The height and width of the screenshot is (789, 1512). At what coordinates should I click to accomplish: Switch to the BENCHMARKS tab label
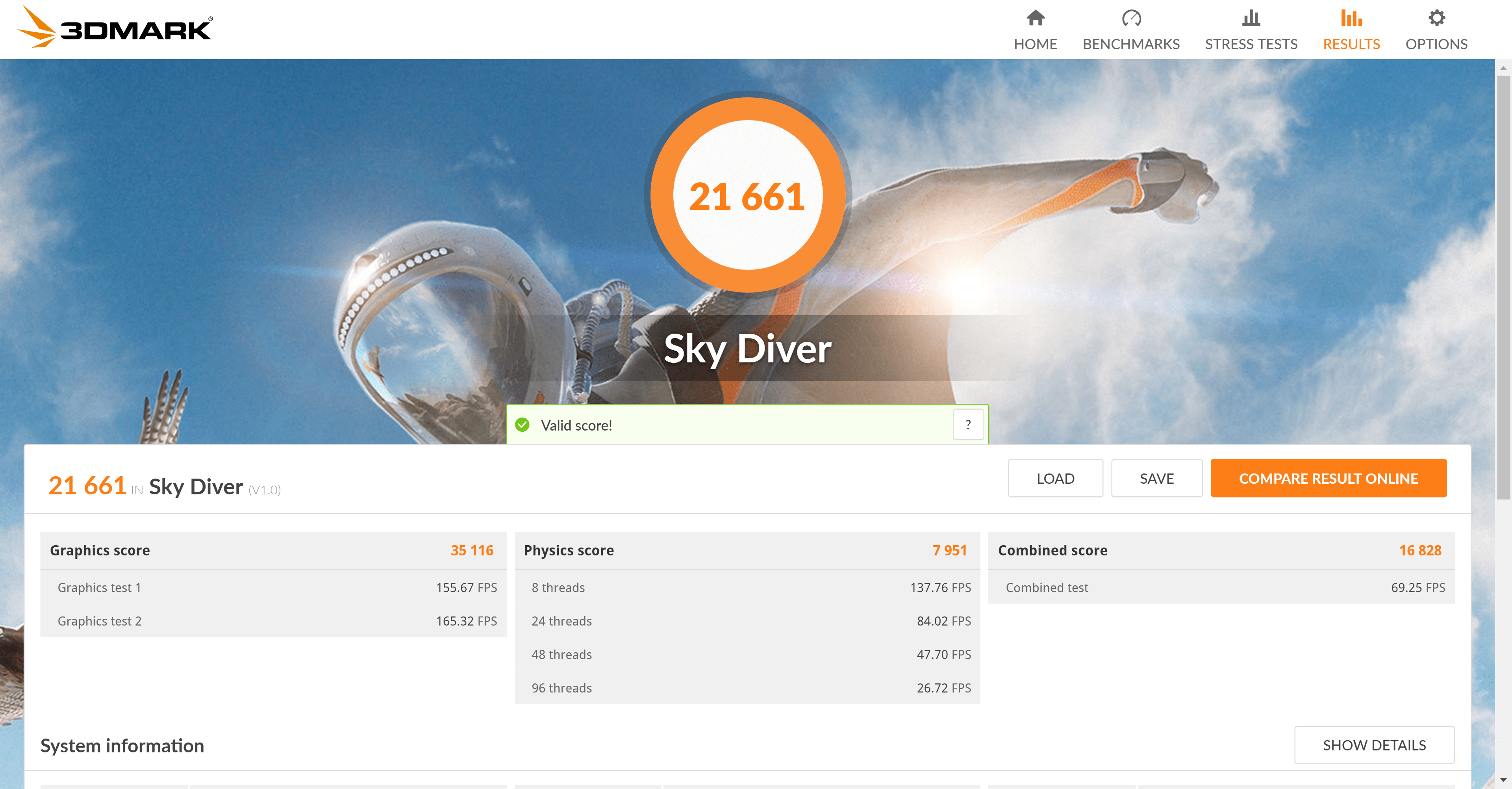[x=1130, y=44]
